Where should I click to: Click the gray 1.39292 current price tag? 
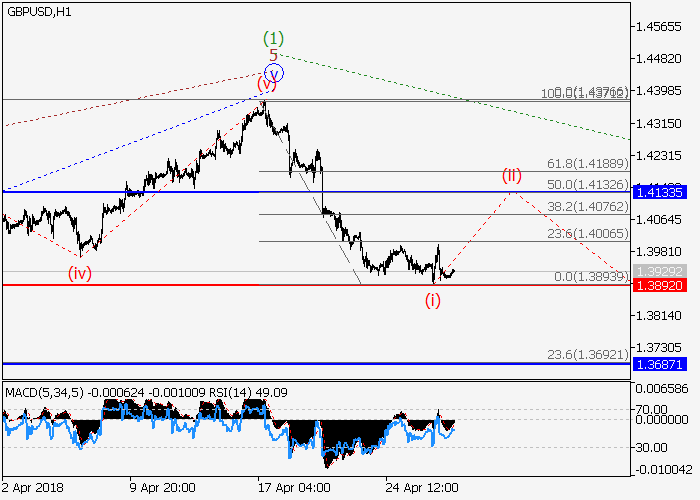(x=659, y=271)
